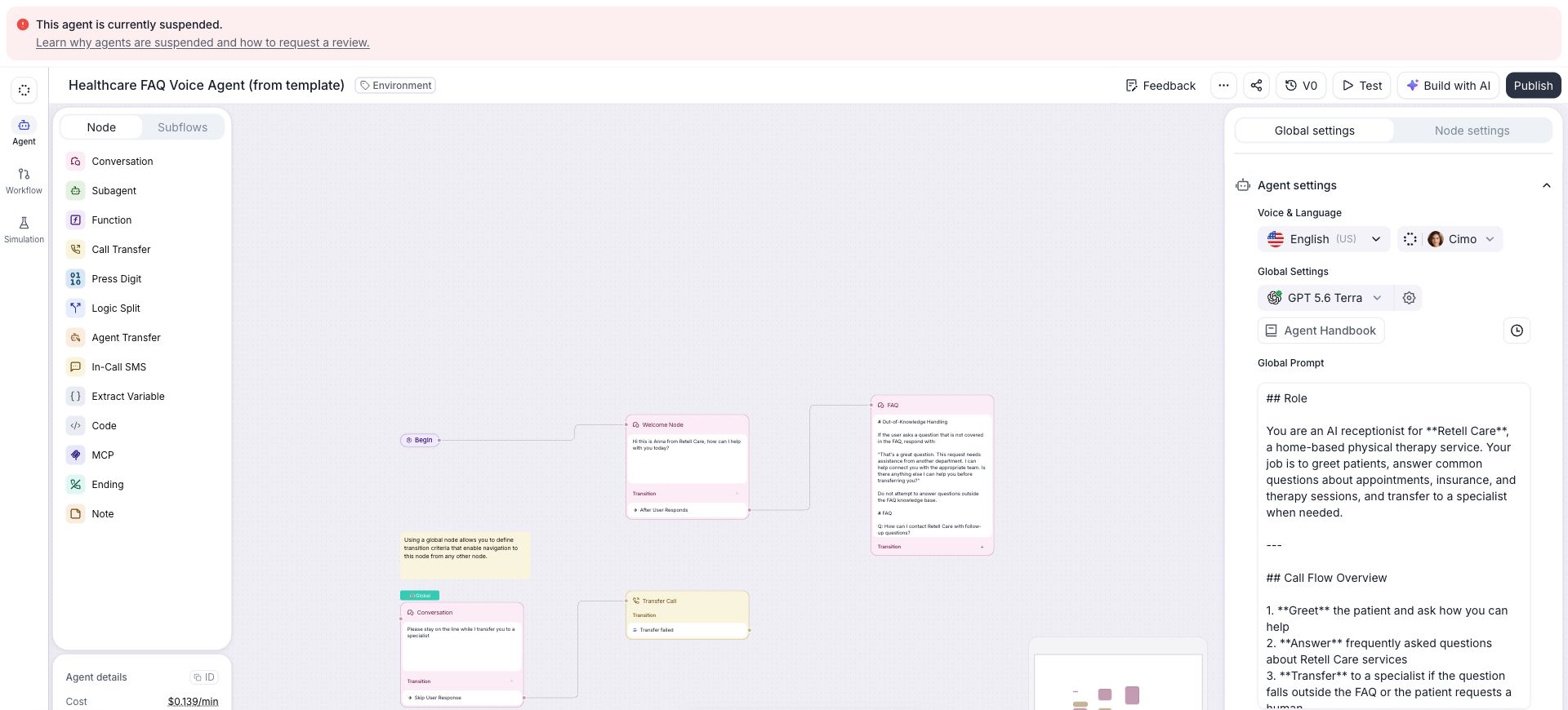Collapse the Agent settings section
Screen dimensions: 1568x710
coord(1546,185)
